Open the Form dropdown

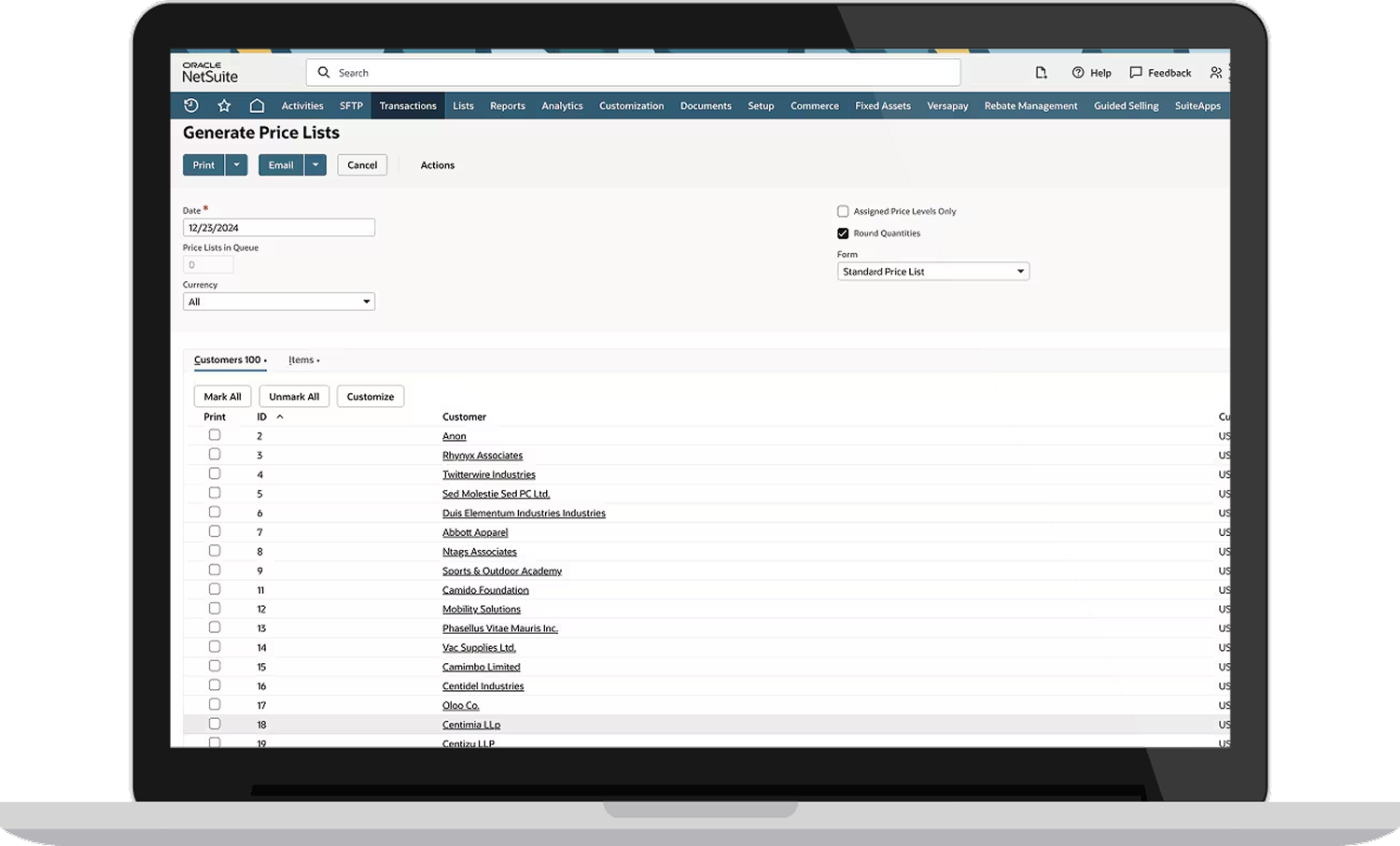click(933, 272)
